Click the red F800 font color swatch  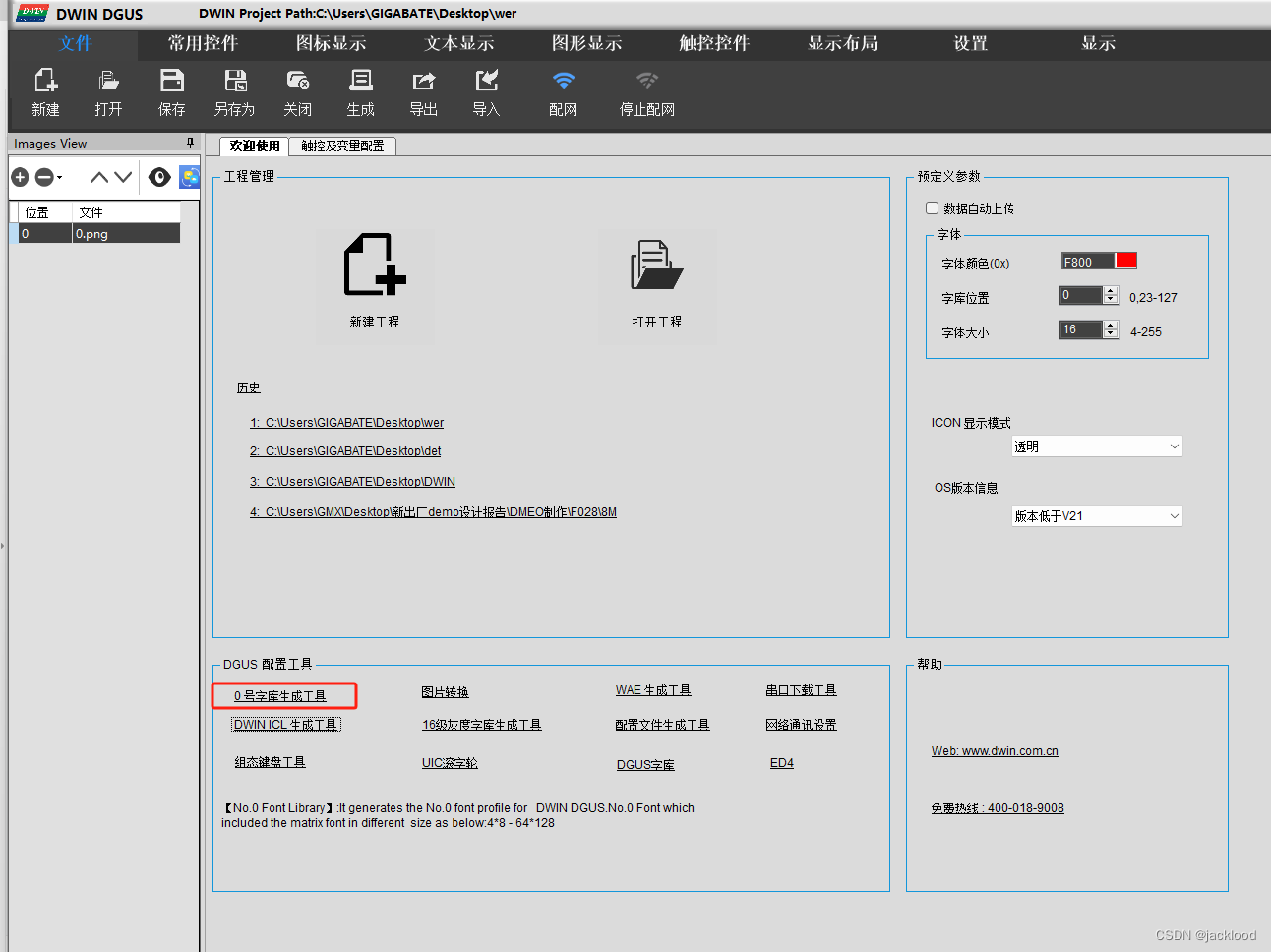1125,261
